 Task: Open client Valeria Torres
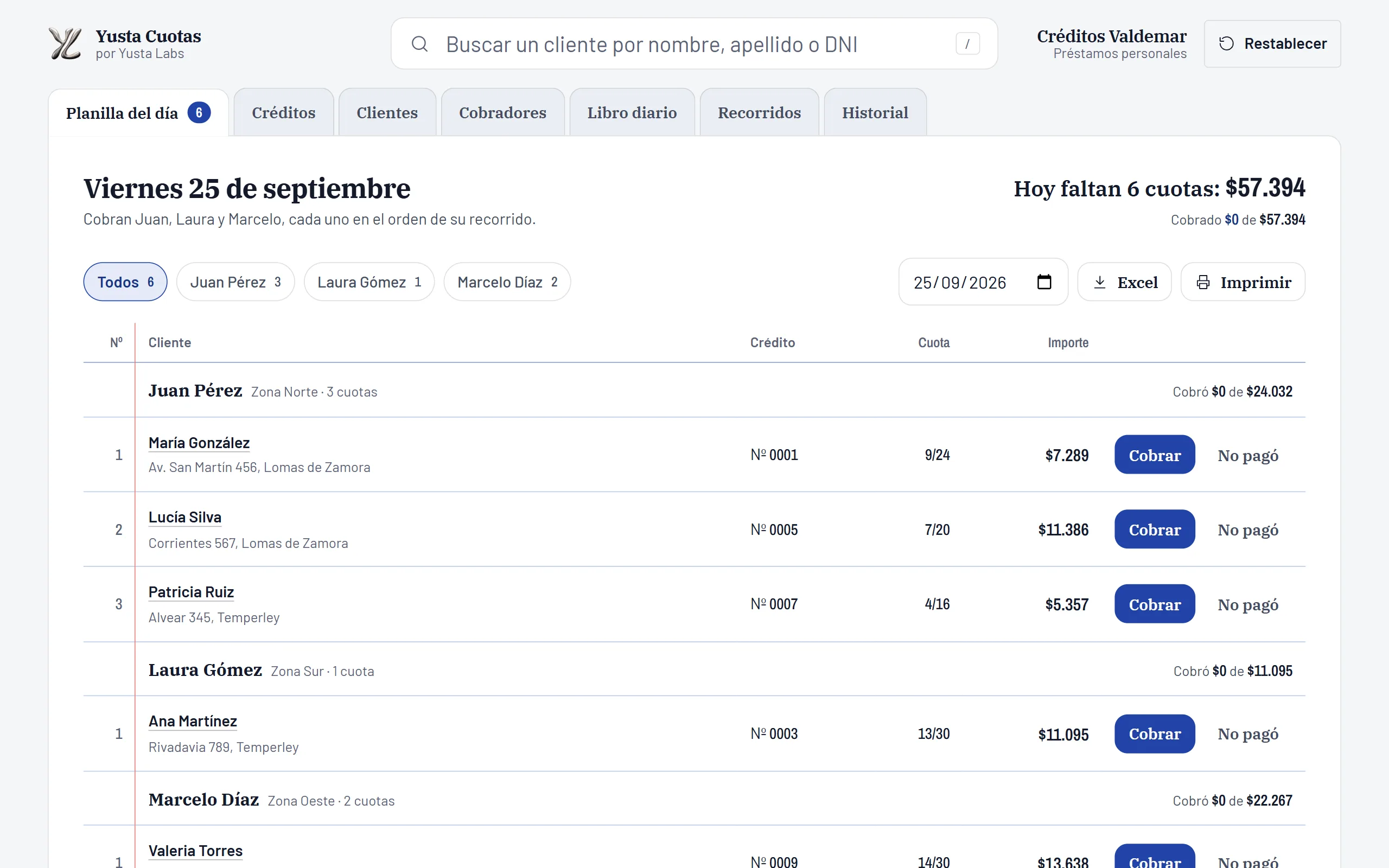coord(196,851)
